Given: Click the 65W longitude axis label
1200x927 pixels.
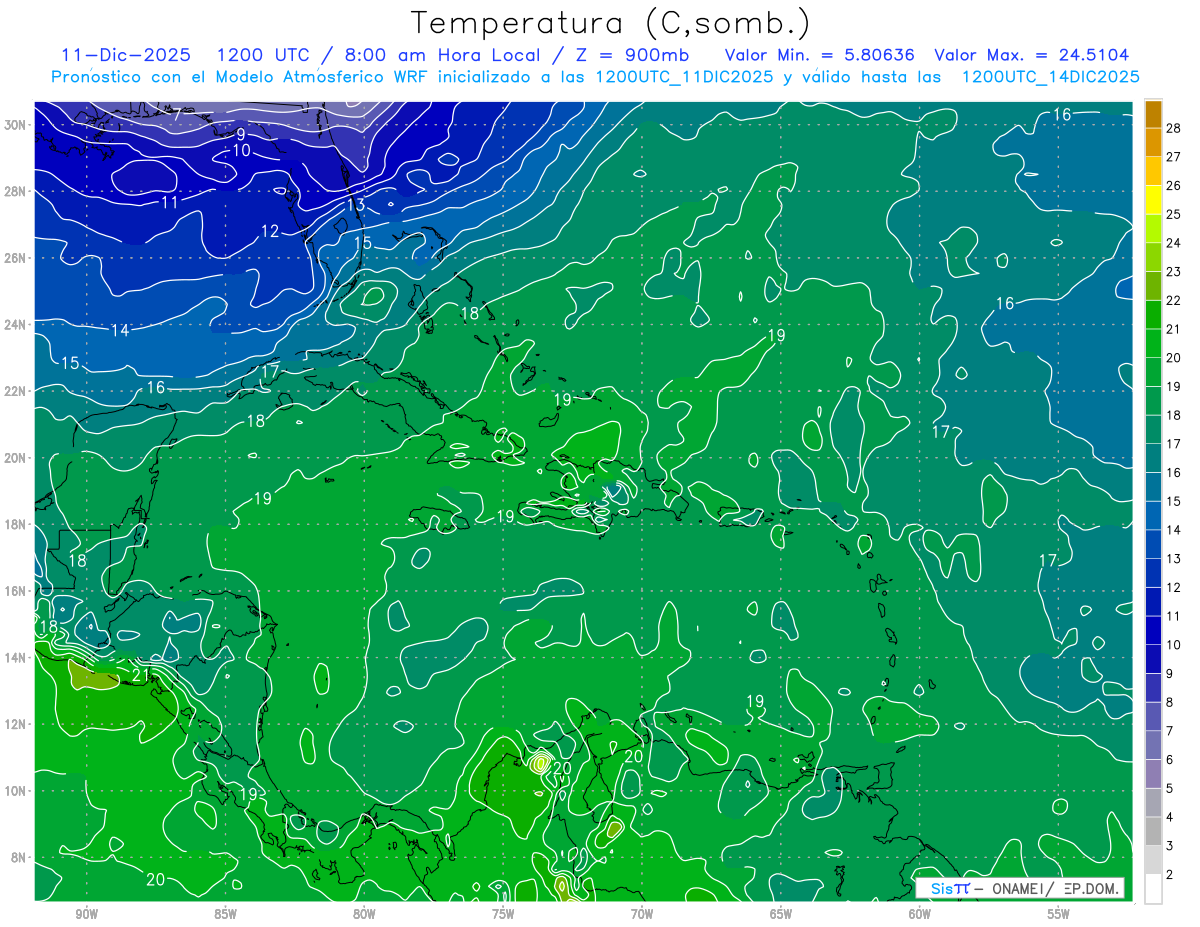Looking at the screenshot, I should [781, 914].
